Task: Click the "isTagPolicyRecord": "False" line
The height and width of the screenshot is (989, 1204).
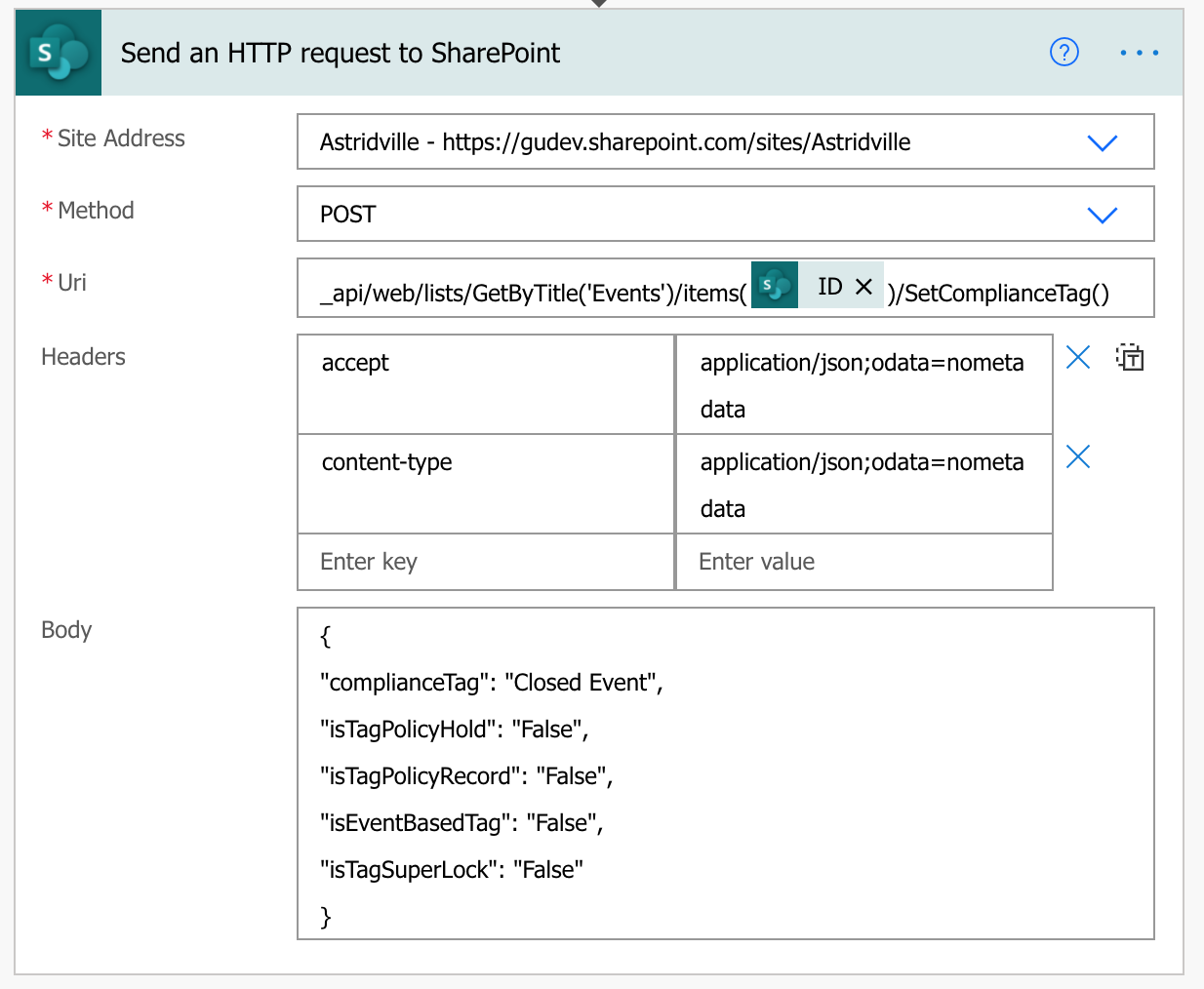Action: coord(466,776)
